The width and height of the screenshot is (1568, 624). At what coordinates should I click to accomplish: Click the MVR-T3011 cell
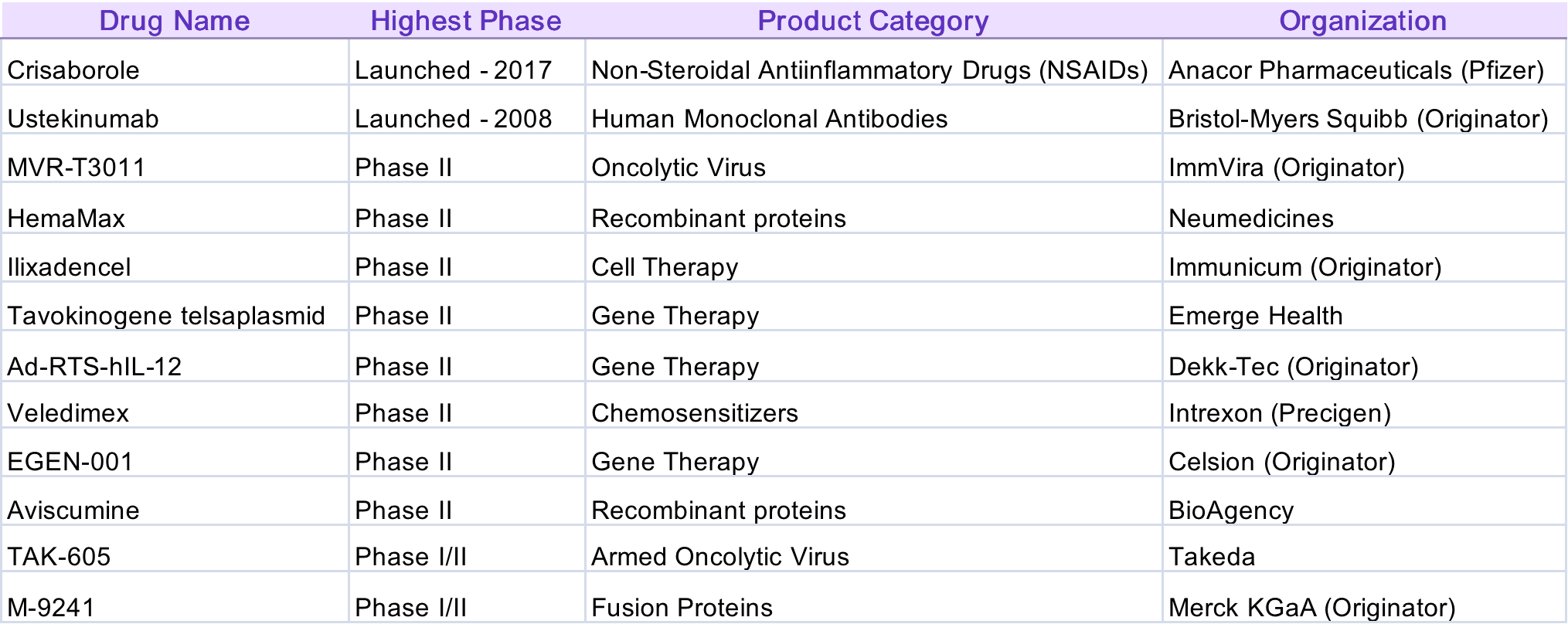77,168
